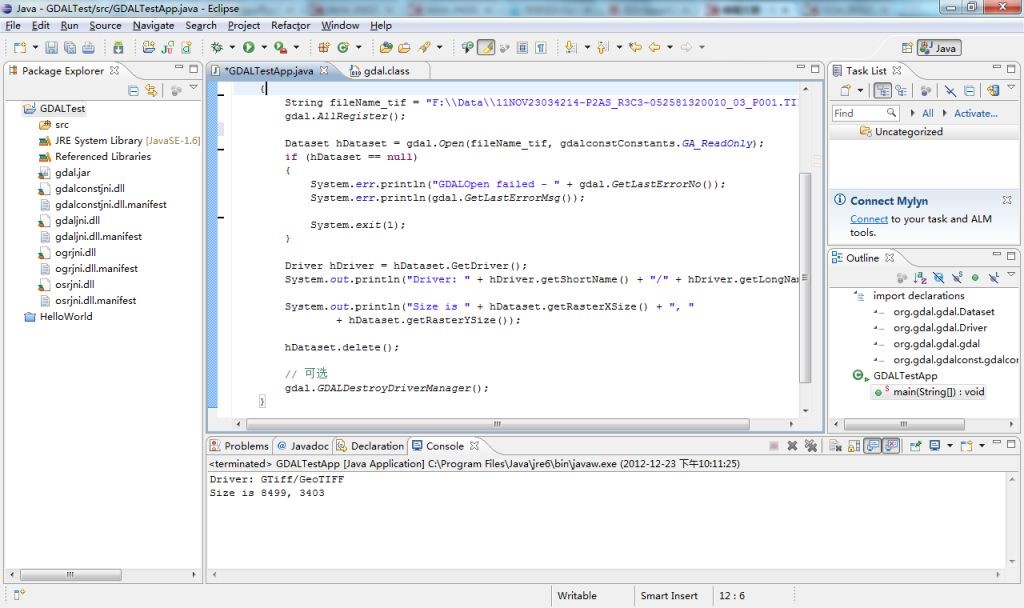Toggle Link with Editor in Package Explorer
Image resolution: width=1024 pixels, height=608 pixels.
pyautogui.click(x=152, y=91)
